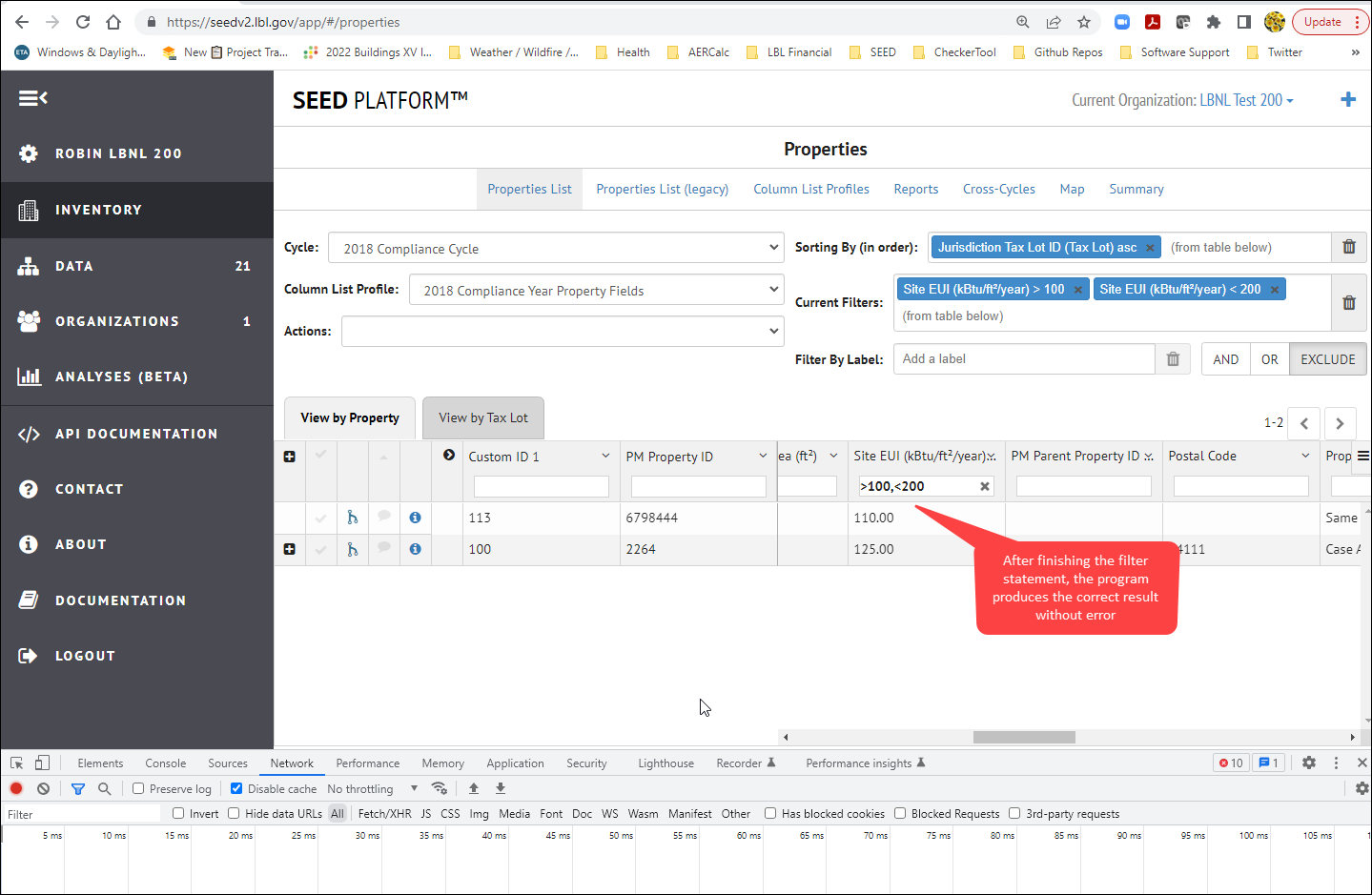The image size is (1372, 895).
Task: Open the No throttling dropdown
Action: tap(370, 788)
